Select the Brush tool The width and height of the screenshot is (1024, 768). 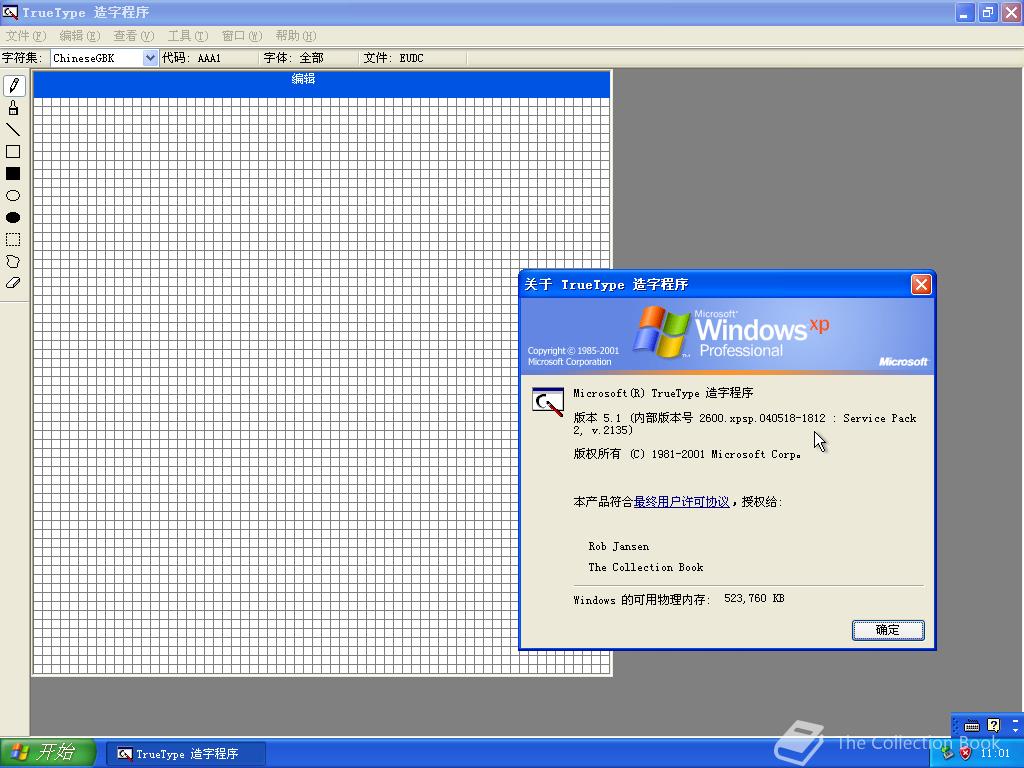[14, 108]
